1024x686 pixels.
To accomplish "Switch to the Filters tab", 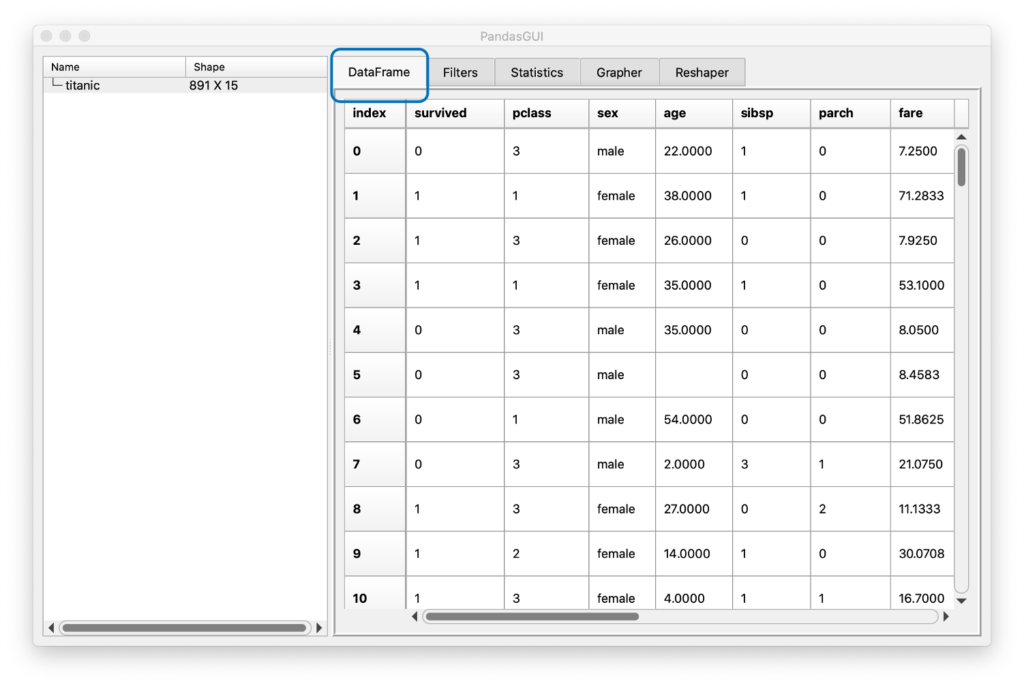I will pyautogui.click(x=460, y=72).
